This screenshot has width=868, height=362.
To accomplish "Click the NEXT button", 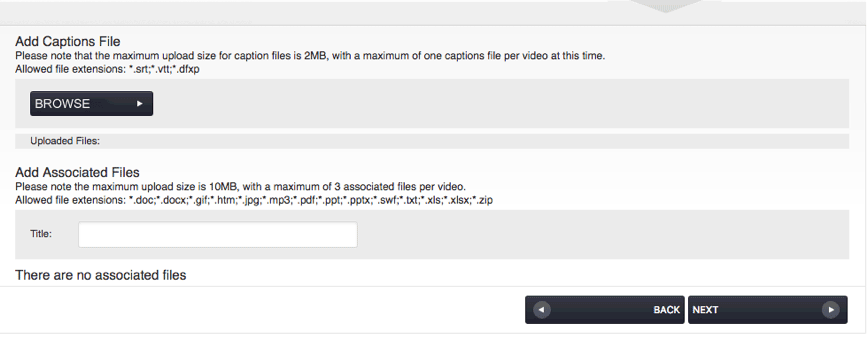I will point(768,310).
